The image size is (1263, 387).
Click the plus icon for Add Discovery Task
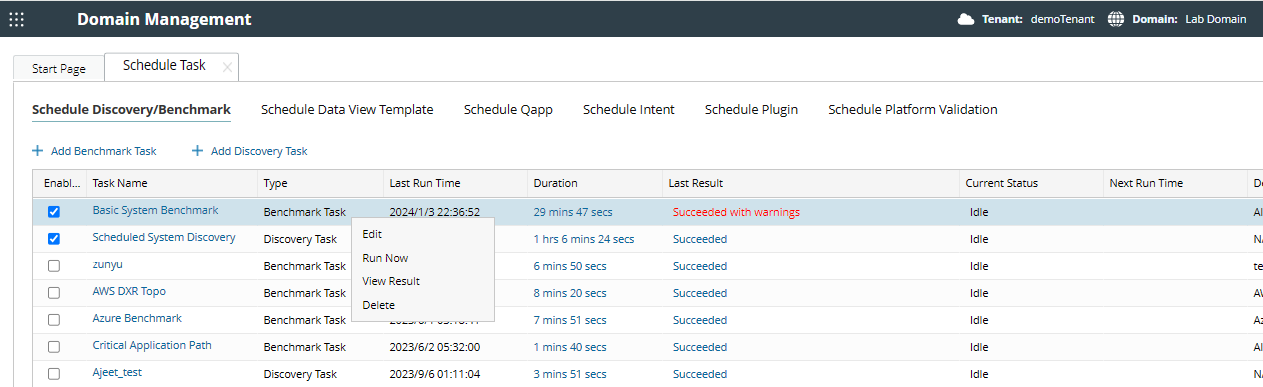(198, 151)
